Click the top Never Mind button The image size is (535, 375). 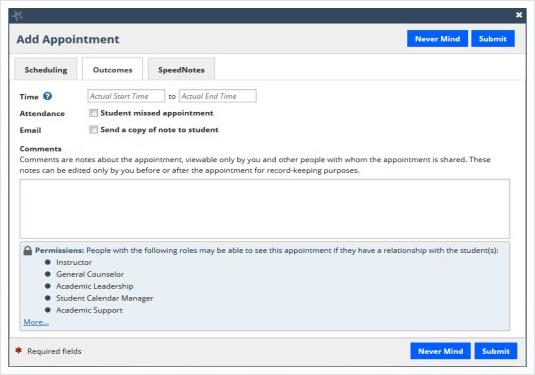pos(437,39)
